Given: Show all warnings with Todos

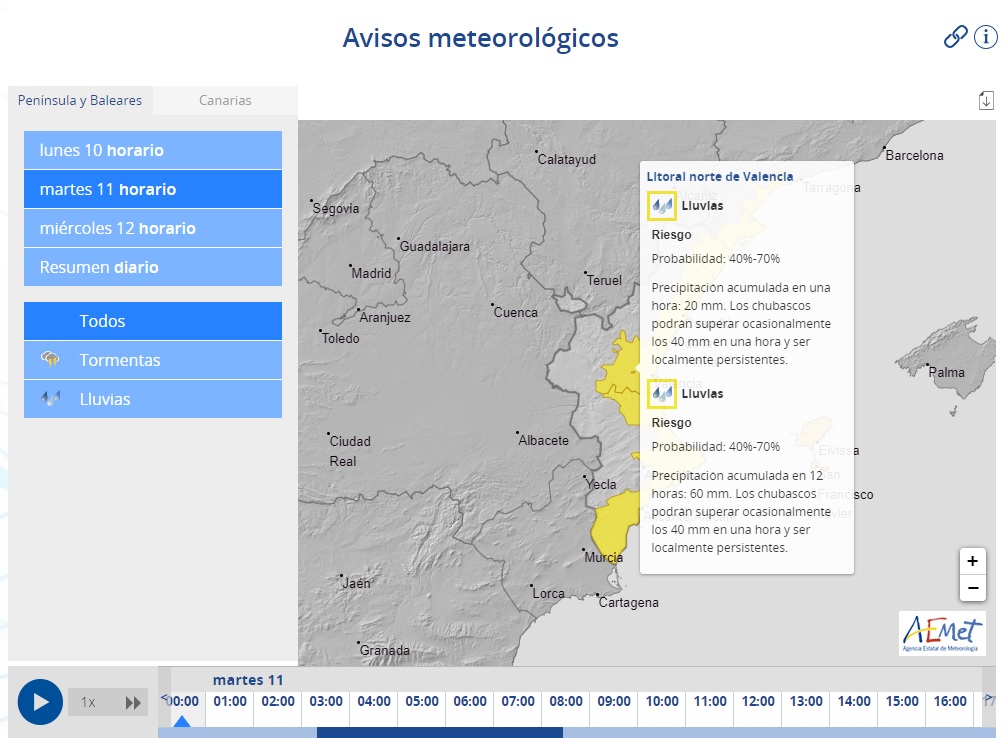Looking at the screenshot, I should 153,321.
